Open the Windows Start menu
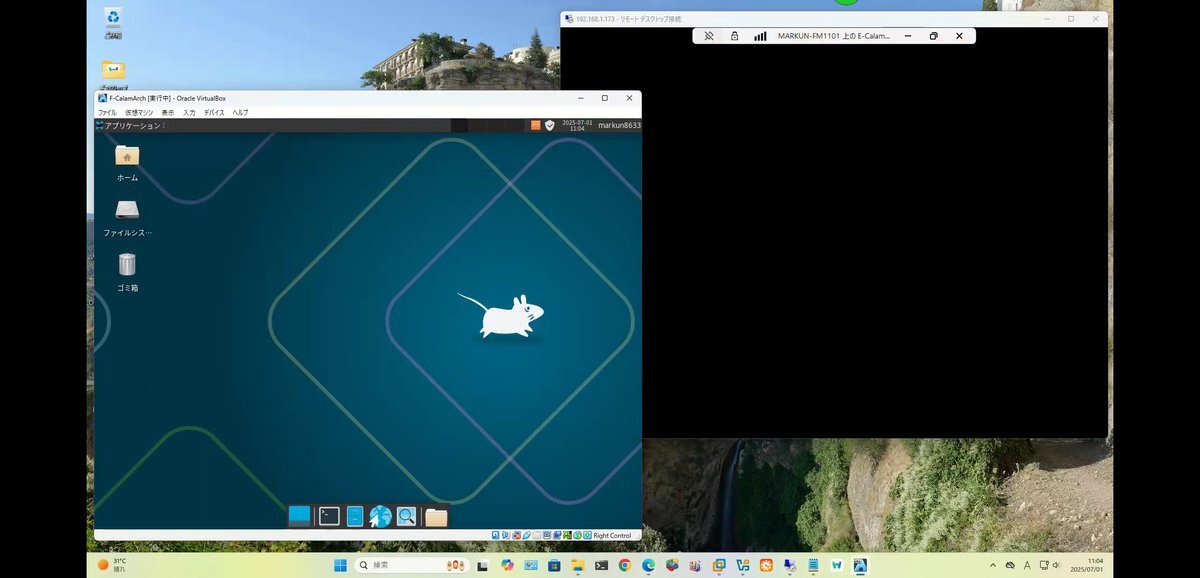The image size is (1200, 578). click(340, 565)
